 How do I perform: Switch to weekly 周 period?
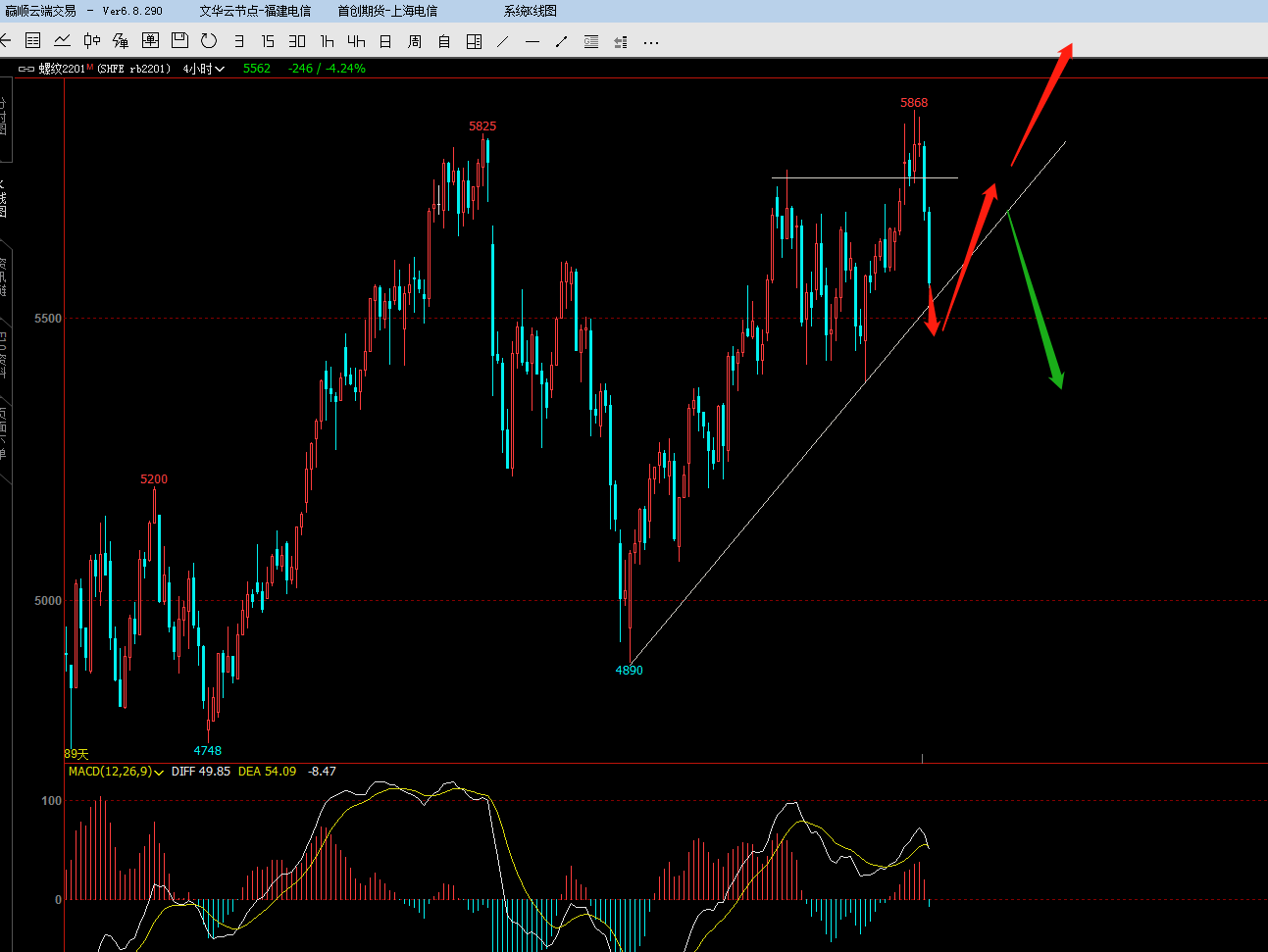tap(415, 41)
